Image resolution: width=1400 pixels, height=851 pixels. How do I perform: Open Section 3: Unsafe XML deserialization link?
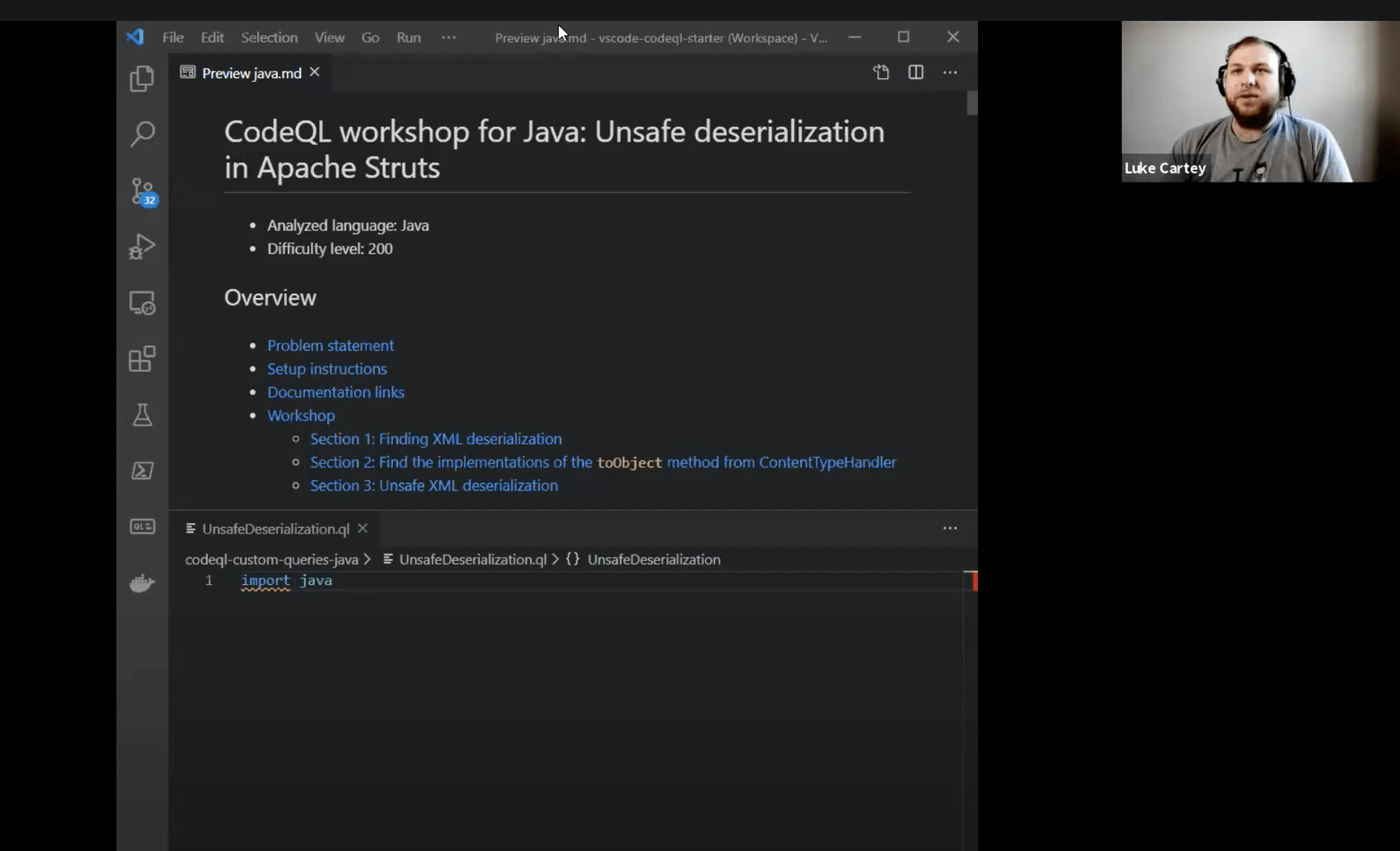click(x=434, y=486)
